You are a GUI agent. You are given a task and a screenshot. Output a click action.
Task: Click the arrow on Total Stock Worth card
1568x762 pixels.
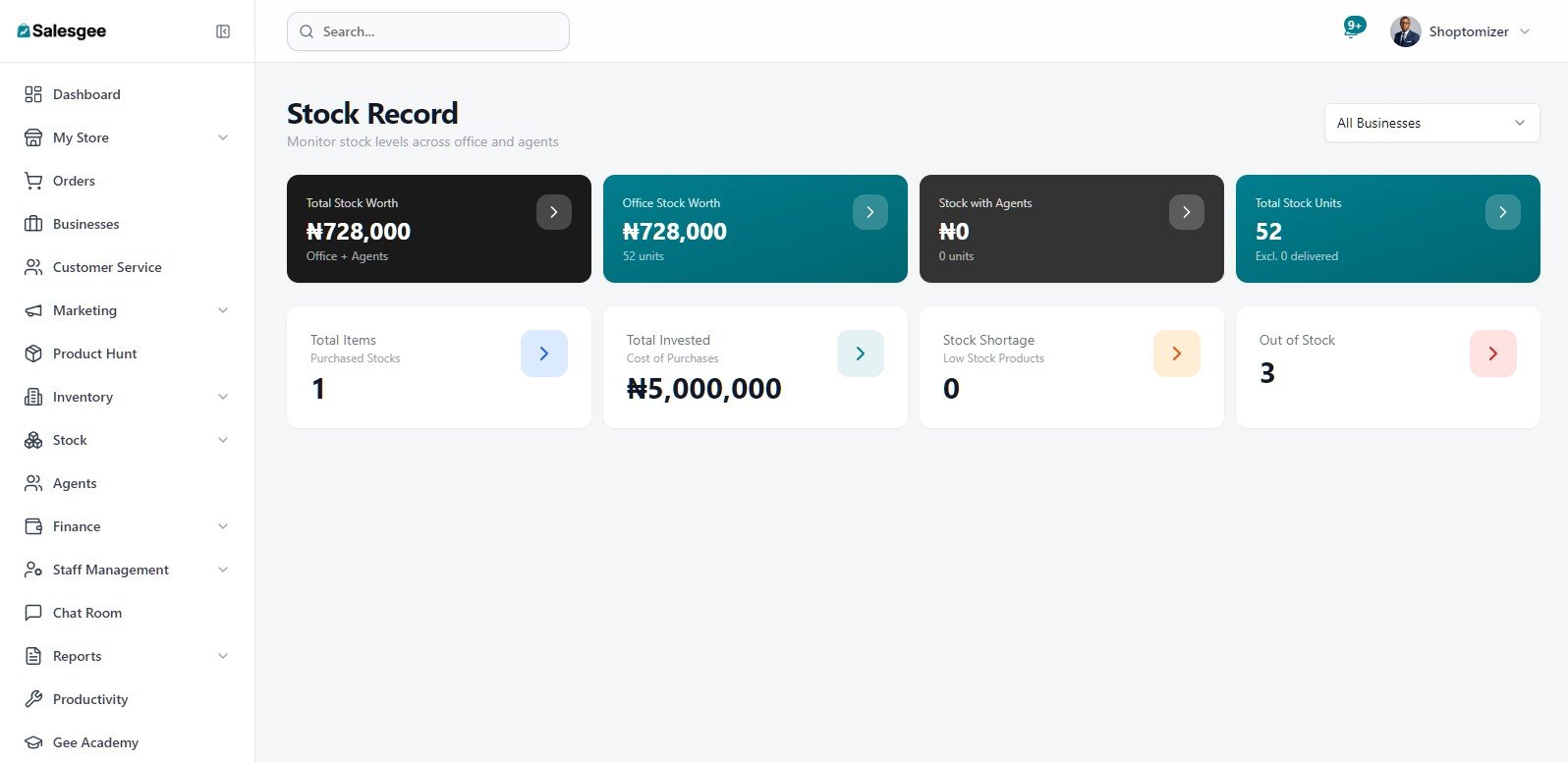pos(554,212)
